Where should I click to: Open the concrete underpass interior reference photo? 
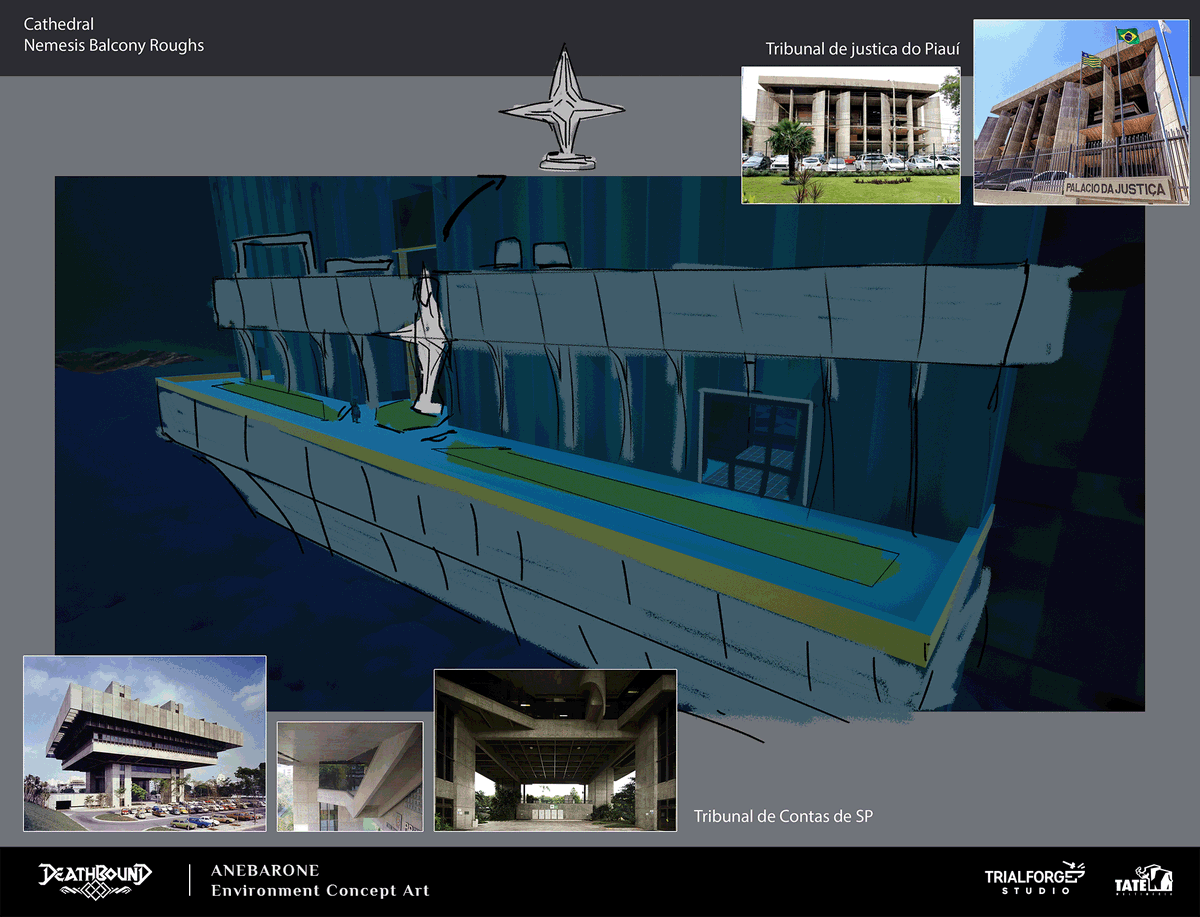click(x=555, y=750)
